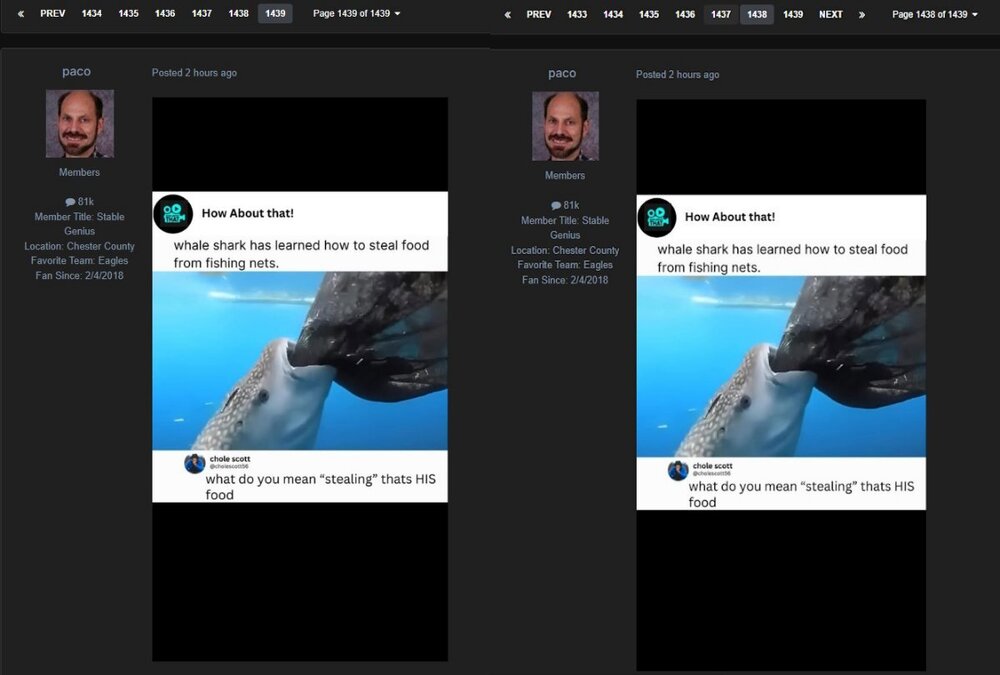Open whale shark video in left post
1000x675 pixels.
coord(300,379)
